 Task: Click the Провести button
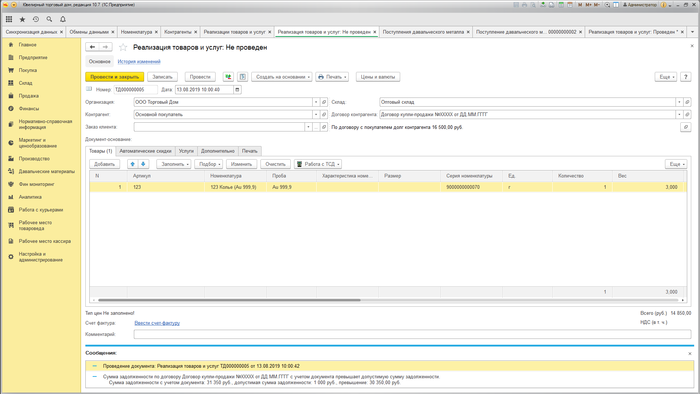click(x=200, y=77)
